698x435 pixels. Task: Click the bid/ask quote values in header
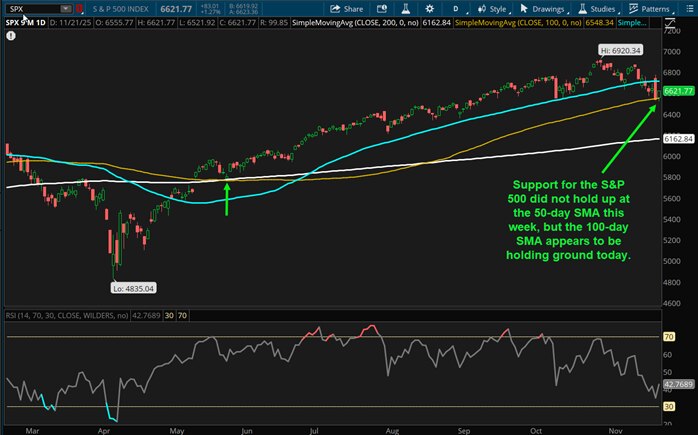[x=243, y=9]
